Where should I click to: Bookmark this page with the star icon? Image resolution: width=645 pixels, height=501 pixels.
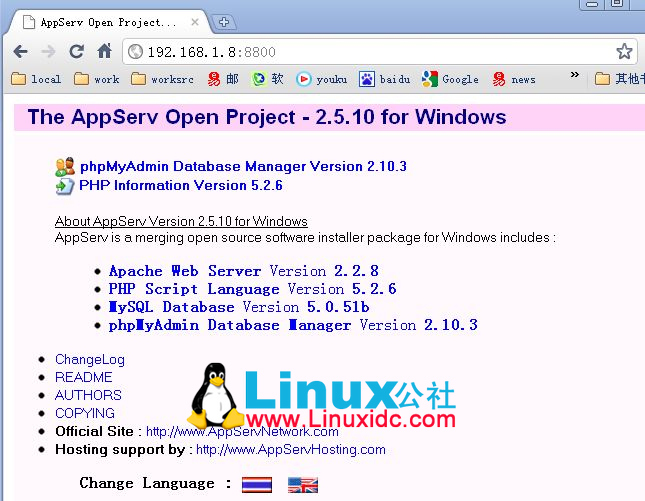[624, 51]
